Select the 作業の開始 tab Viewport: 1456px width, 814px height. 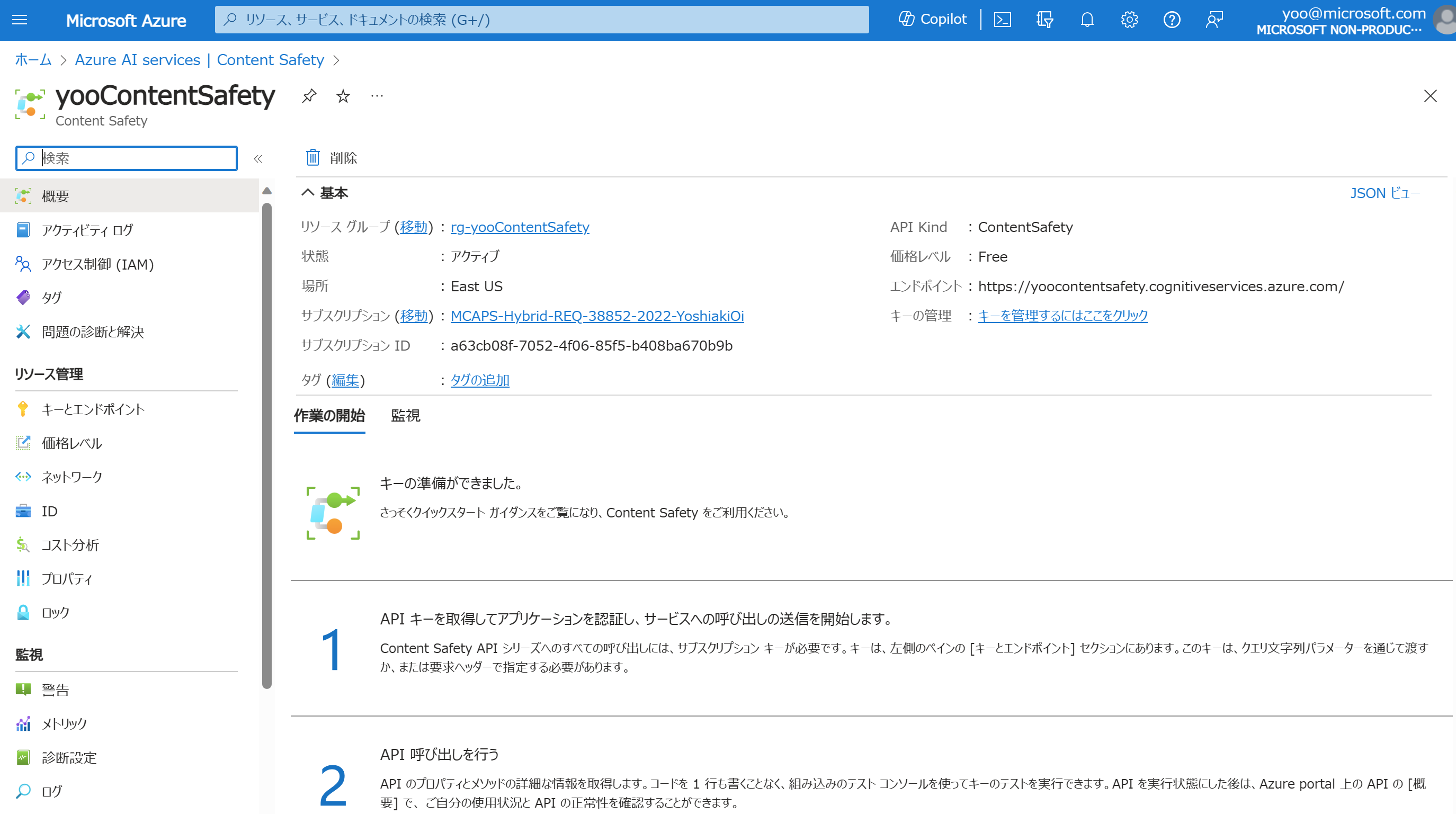[x=329, y=416]
